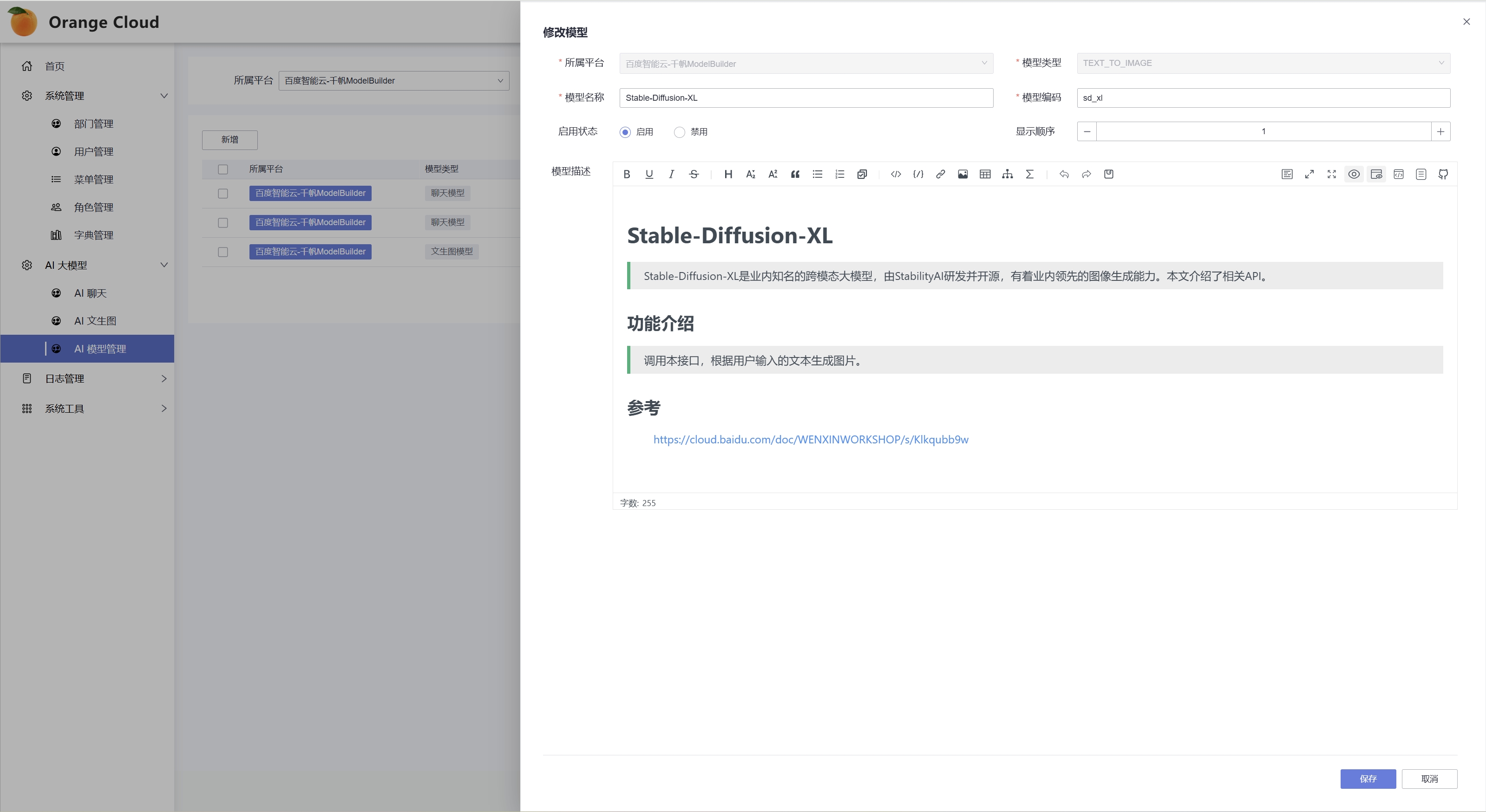1486x812 pixels.
Task: Open the heading (H) tool
Action: pyautogui.click(x=728, y=174)
